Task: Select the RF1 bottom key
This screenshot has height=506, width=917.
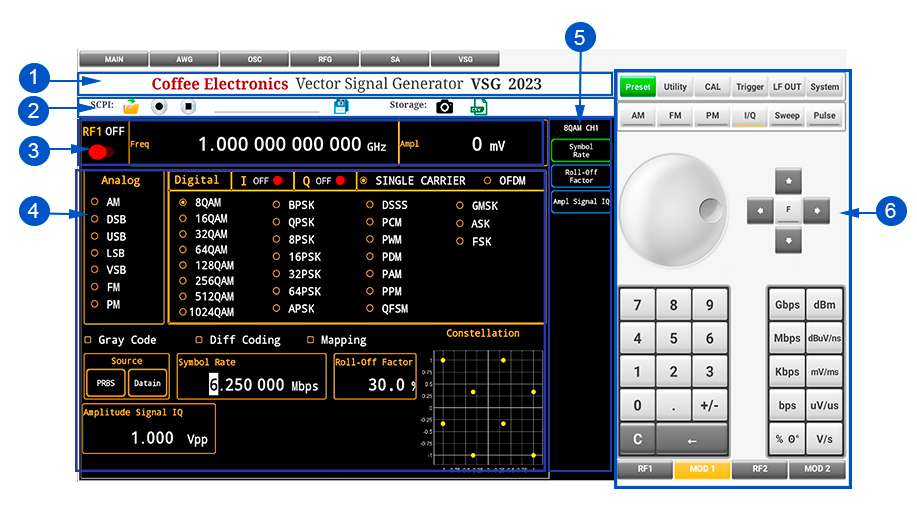Action: pyautogui.click(x=645, y=469)
